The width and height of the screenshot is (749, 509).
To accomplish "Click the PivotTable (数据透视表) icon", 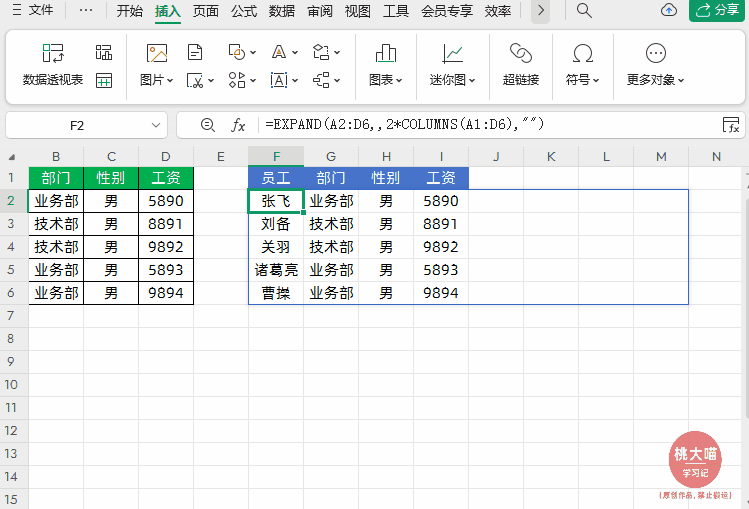I will tap(53, 53).
